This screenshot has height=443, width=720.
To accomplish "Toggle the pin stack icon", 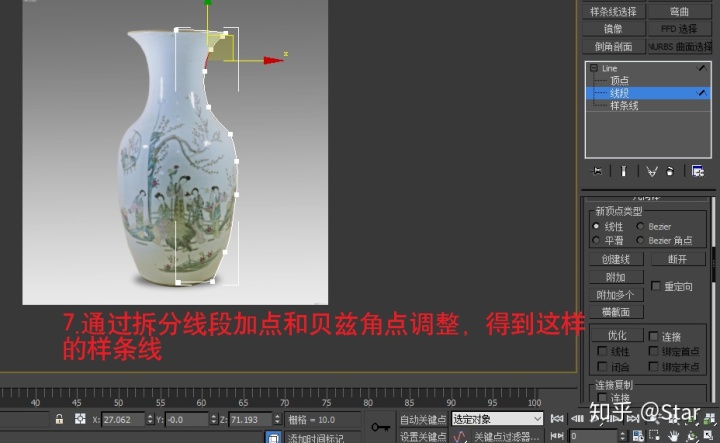I will tap(596, 171).
